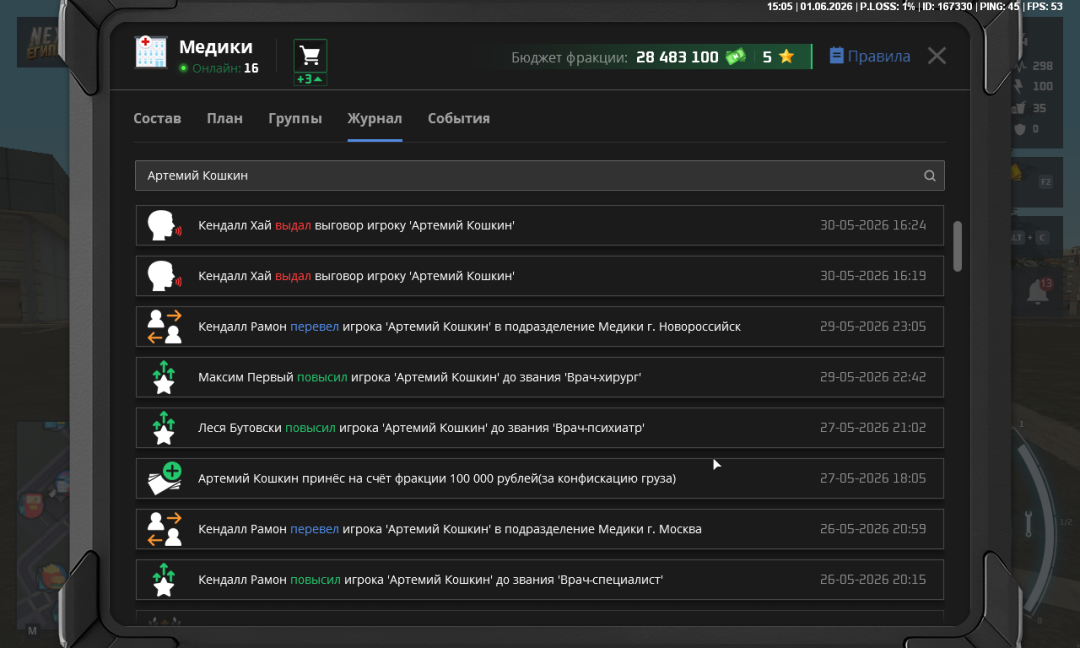Click the faction rating star icon

click(786, 56)
